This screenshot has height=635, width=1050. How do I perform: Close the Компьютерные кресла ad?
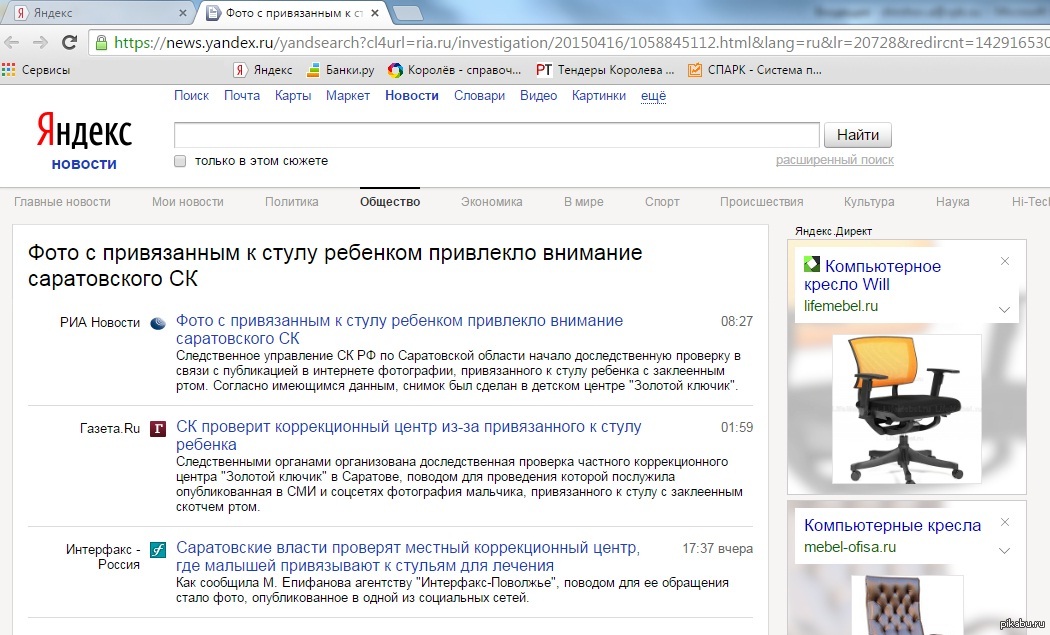(x=1004, y=522)
